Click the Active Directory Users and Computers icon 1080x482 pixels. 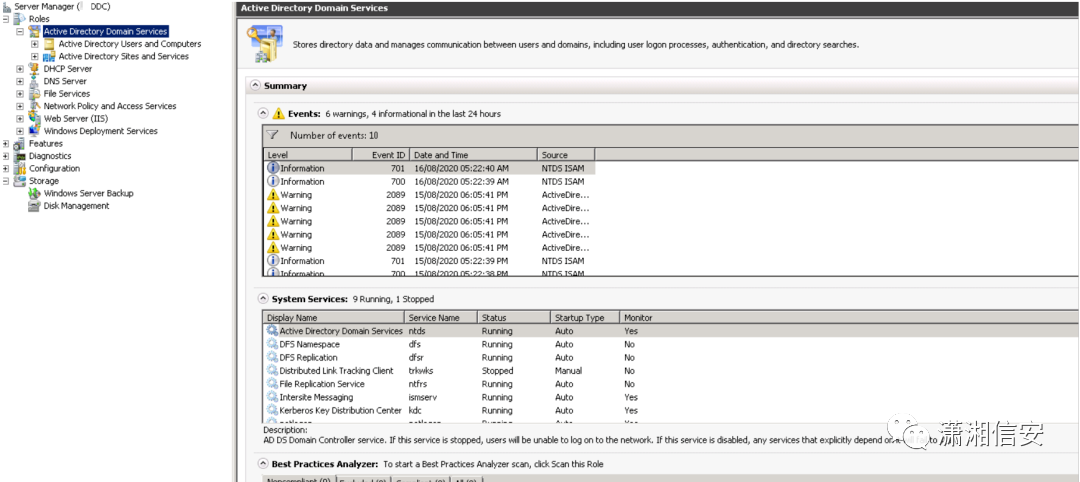point(50,44)
